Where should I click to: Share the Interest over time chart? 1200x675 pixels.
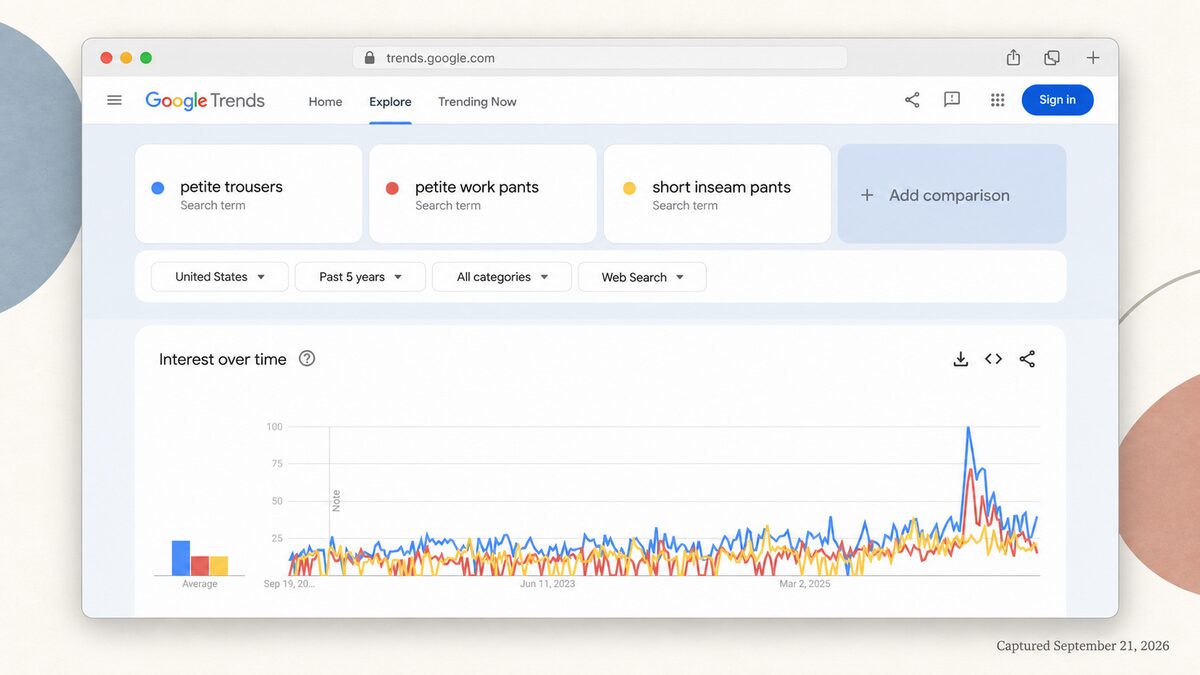point(1027,359)
